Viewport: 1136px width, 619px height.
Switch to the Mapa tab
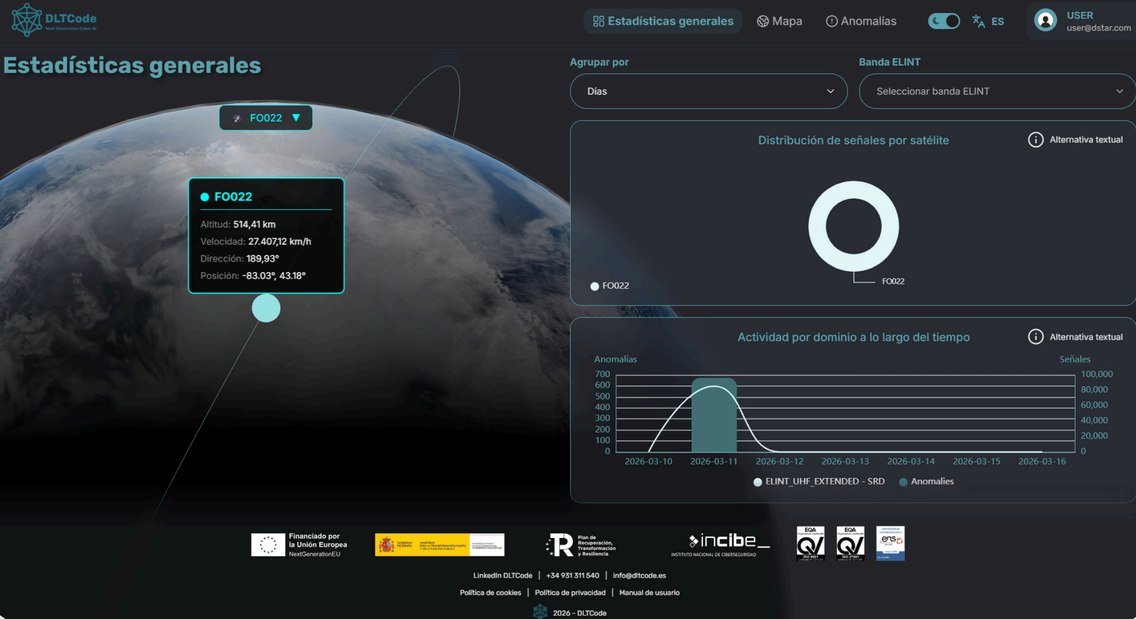click(x=780, y=21)
